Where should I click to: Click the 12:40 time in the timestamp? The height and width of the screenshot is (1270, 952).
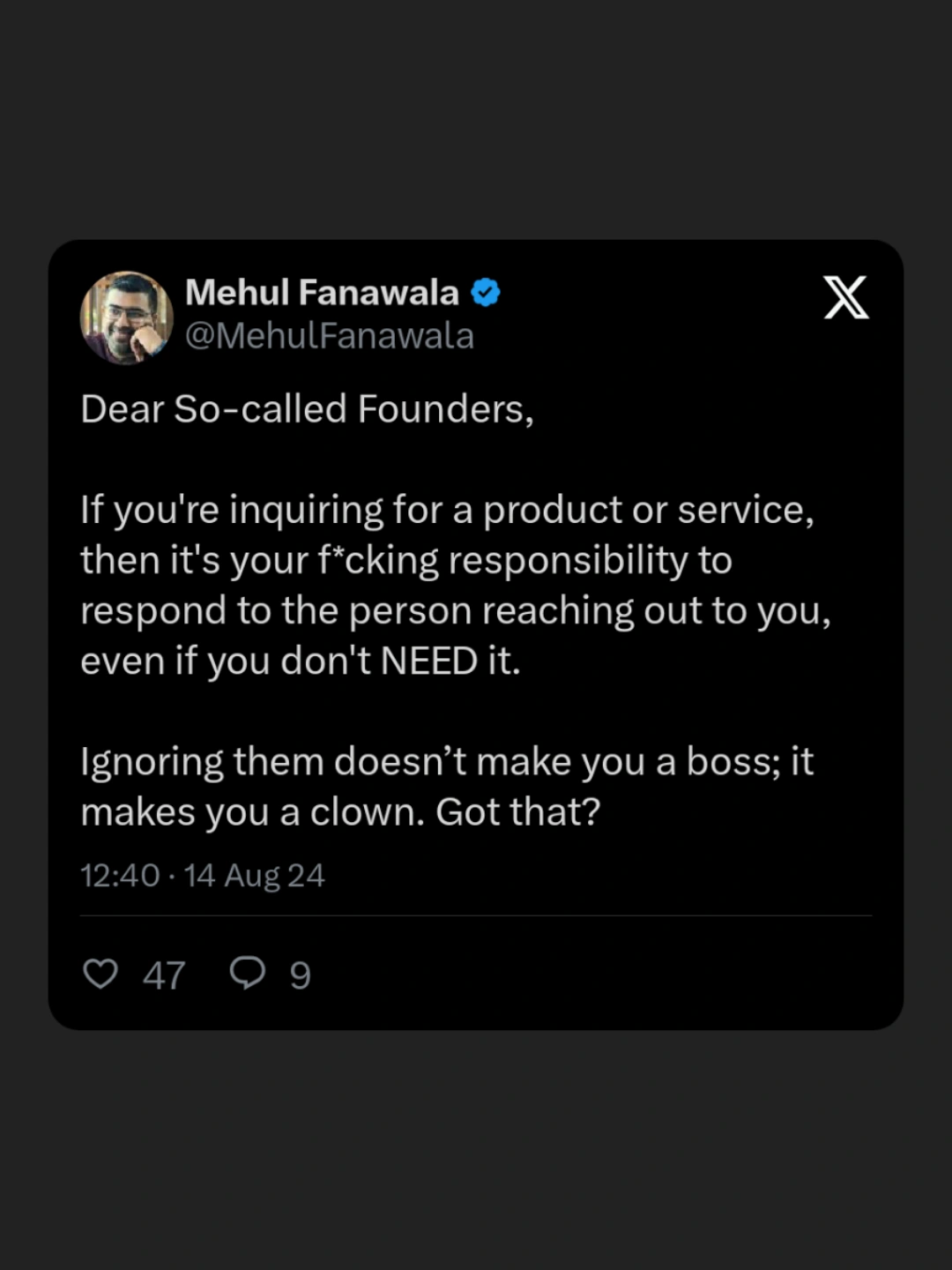(x=120, y=876)
